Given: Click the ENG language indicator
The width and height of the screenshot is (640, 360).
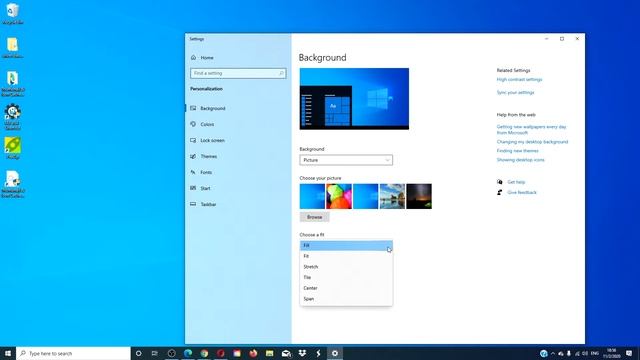Looking at the screenshot, I should point(595,353).
